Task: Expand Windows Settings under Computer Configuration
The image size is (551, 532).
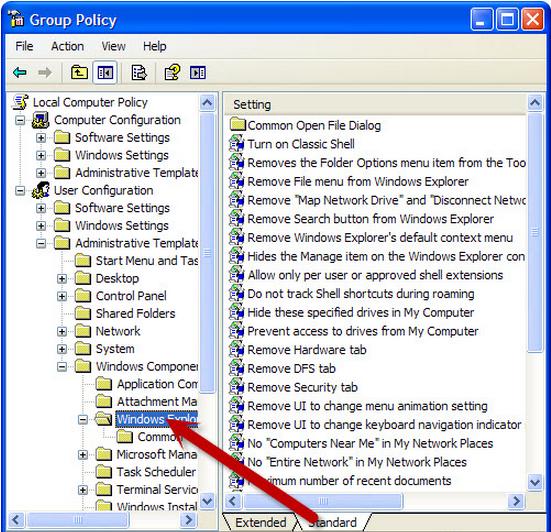Action: pos(41,155)
